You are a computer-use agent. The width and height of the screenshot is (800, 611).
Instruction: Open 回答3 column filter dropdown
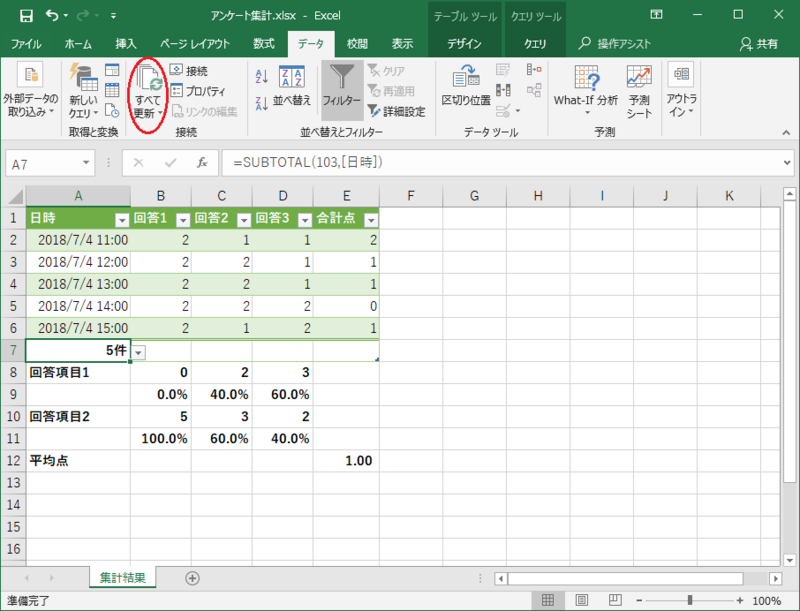[305, 220]
